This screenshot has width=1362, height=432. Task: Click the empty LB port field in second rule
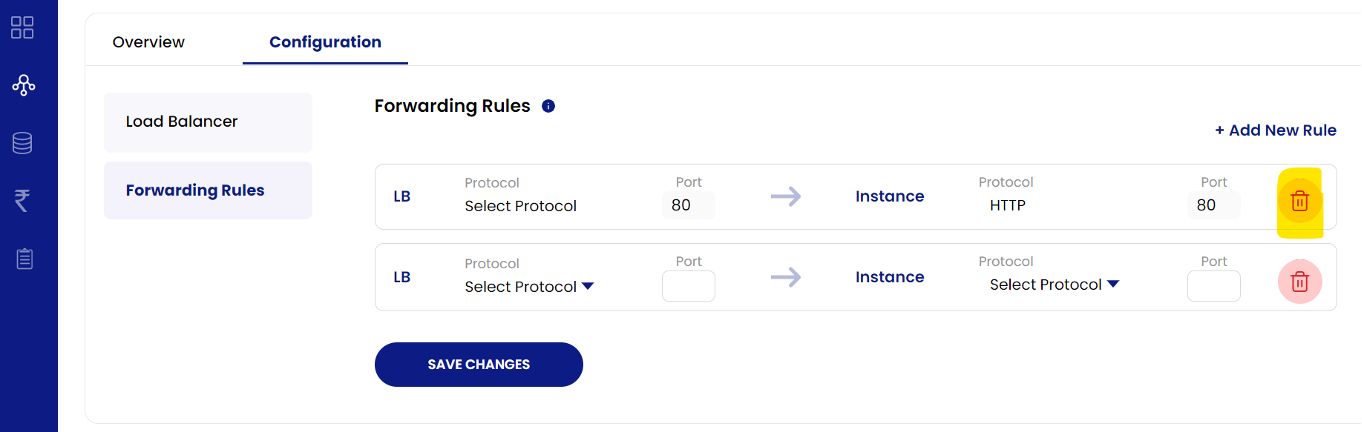click(688, 286)
